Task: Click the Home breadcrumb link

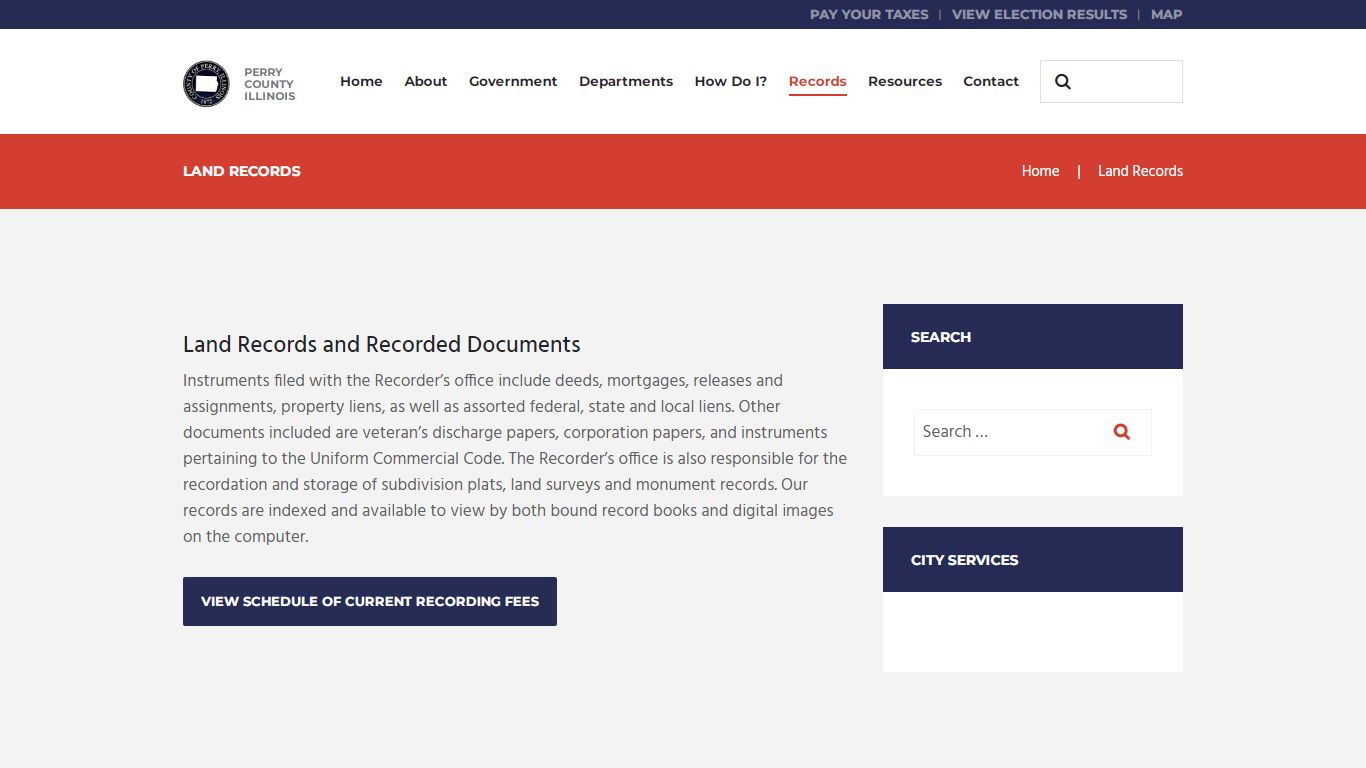Action: (1040, 171)
